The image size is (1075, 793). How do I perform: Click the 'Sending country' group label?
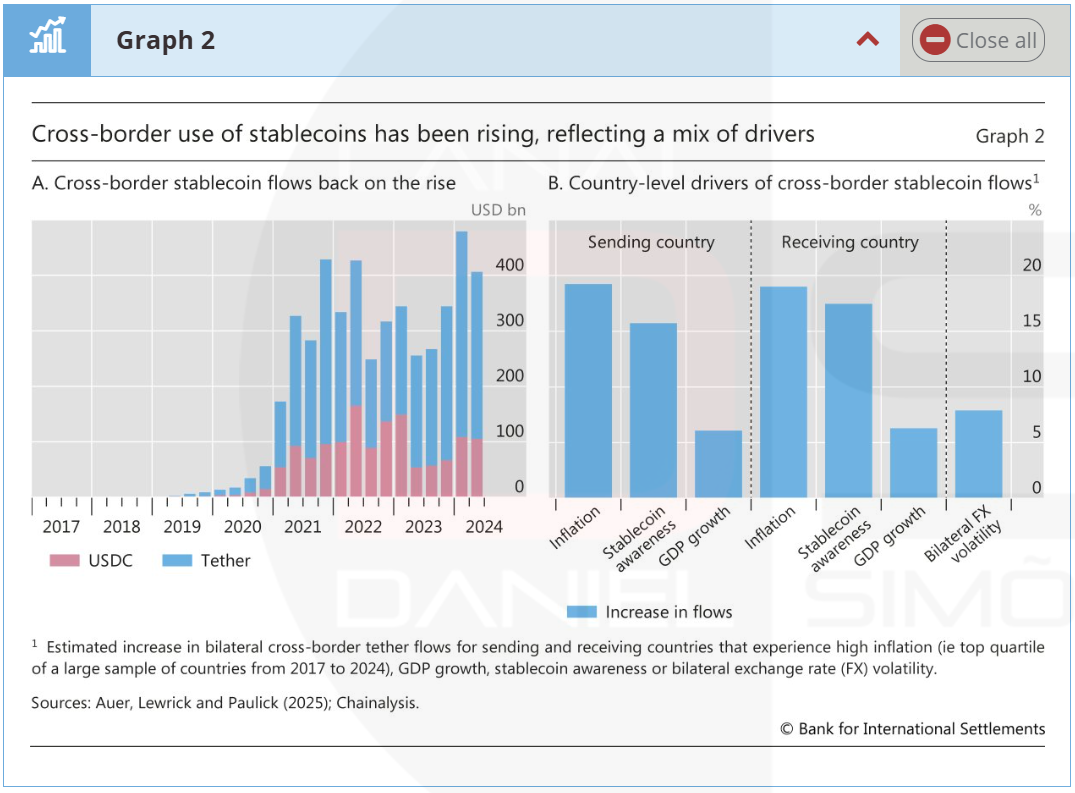(x=651, y=242)
